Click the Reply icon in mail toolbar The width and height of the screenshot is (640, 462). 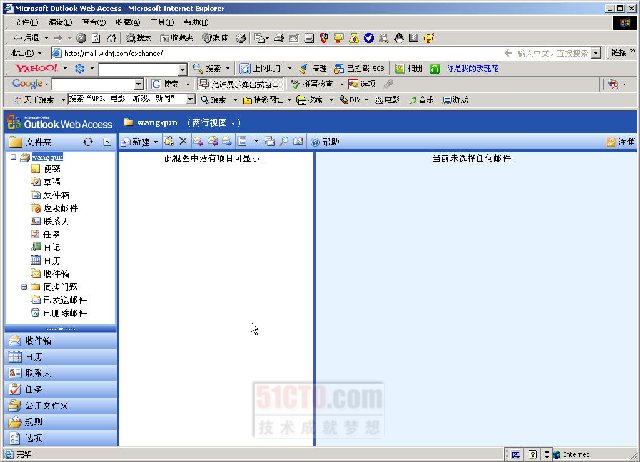199,142
